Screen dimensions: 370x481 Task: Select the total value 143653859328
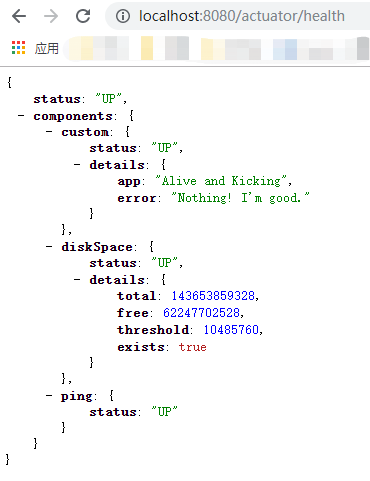(x=213, y=296)
